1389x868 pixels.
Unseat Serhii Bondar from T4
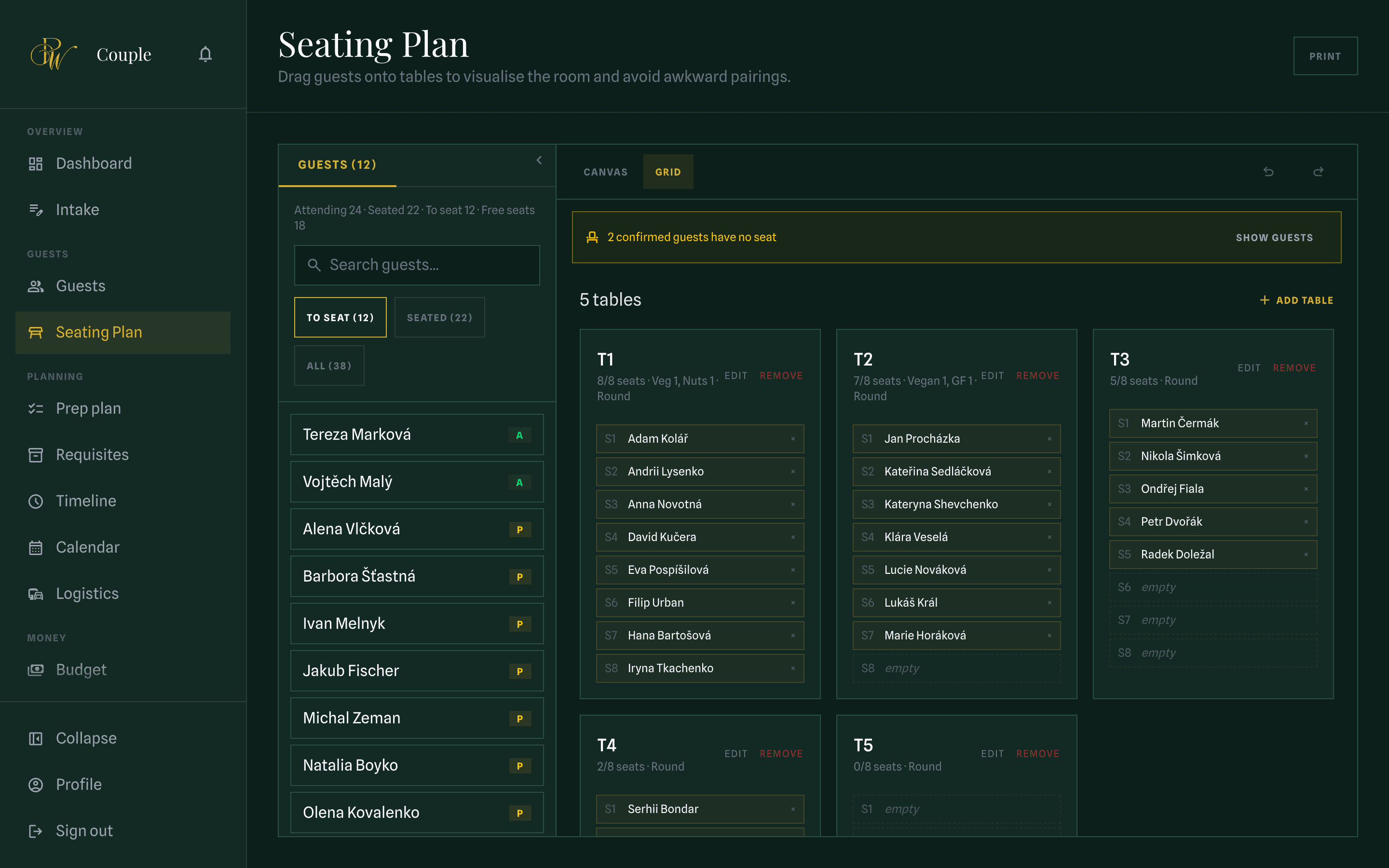(x=793, y=810)
